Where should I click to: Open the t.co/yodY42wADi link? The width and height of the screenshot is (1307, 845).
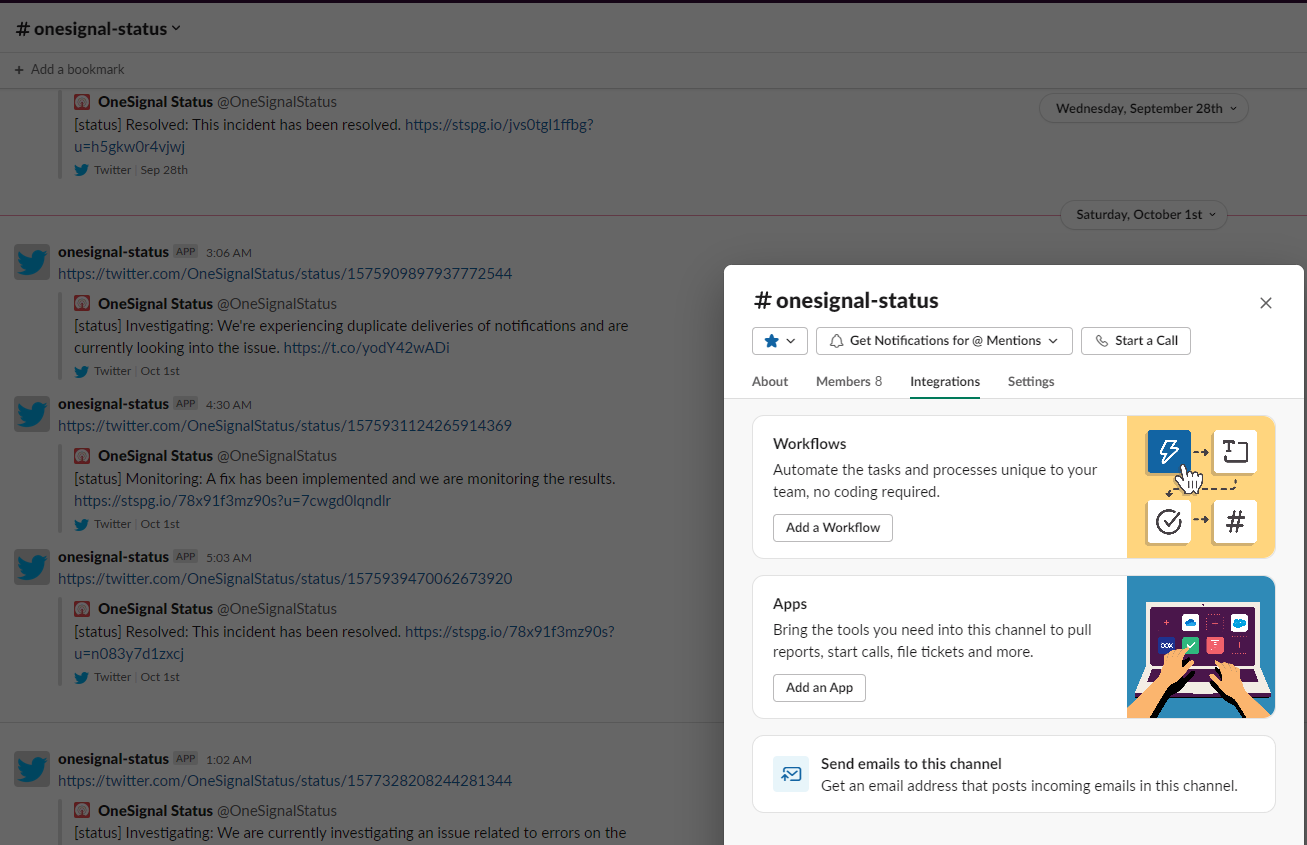coord(367,348)
